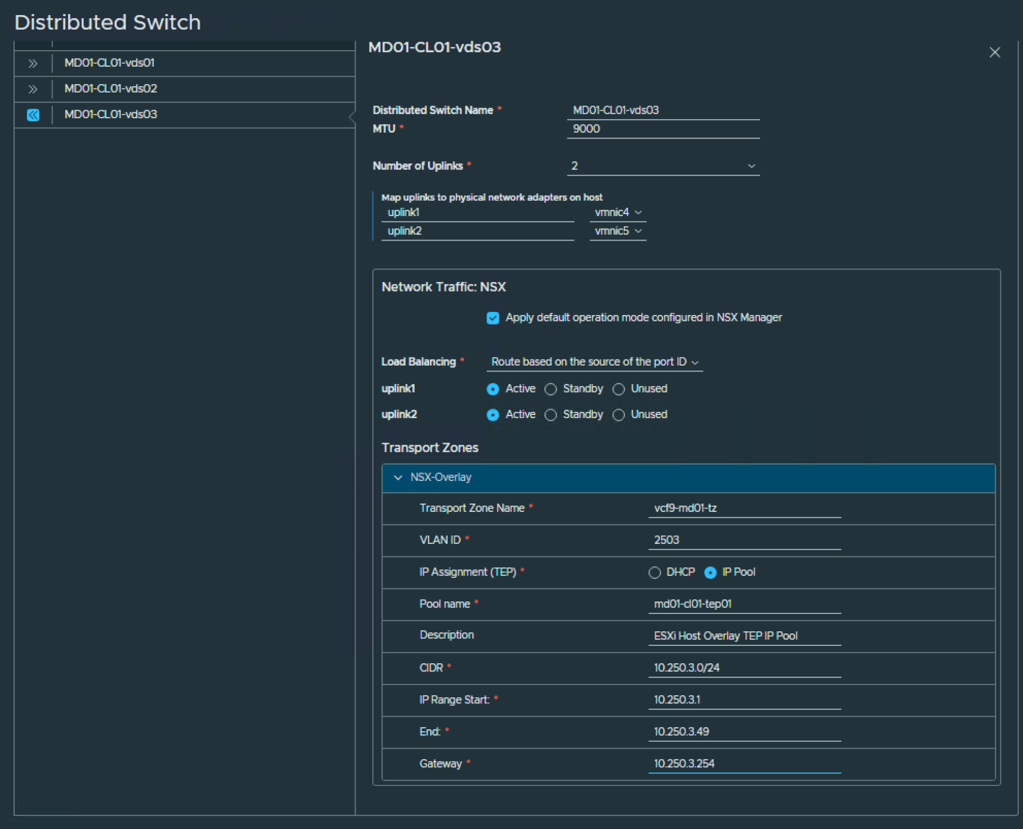Toggle Apply default operation mode checkbox

(x=493, y=318)
